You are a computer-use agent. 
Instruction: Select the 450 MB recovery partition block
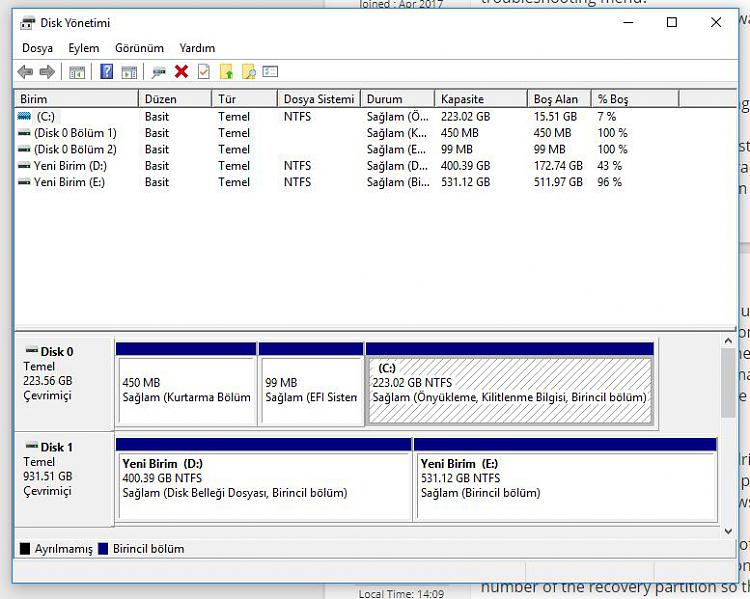pyautogui.click(x=185, y=390)
